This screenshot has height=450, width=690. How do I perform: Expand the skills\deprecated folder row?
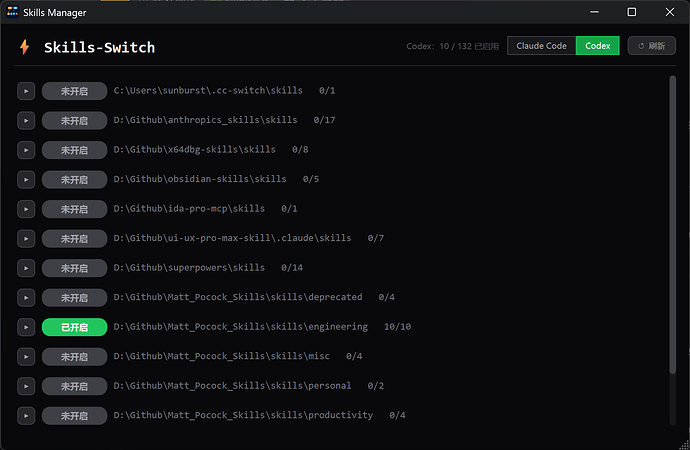(x=26, y=297)
